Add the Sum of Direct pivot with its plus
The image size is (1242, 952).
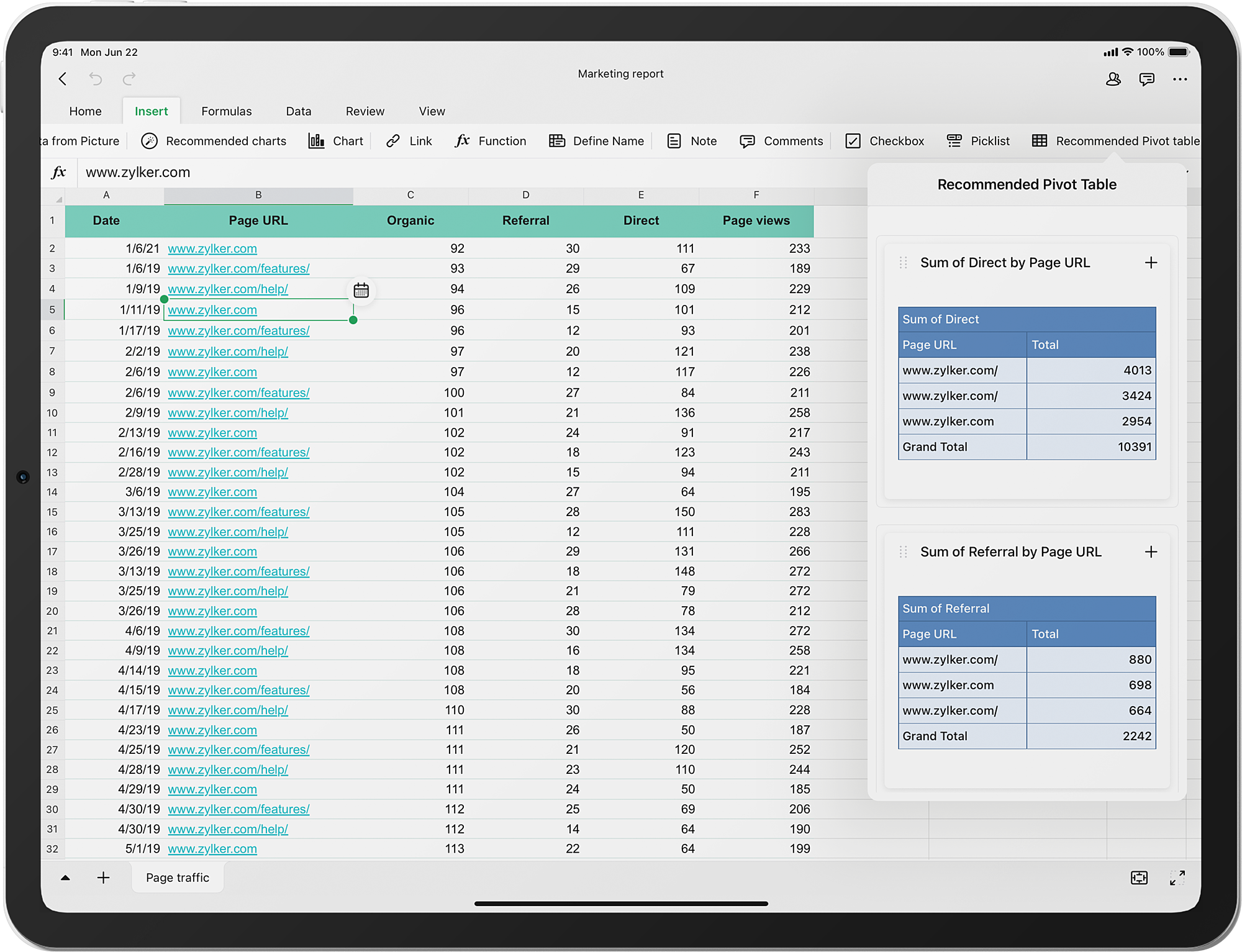coord(1151,263)
